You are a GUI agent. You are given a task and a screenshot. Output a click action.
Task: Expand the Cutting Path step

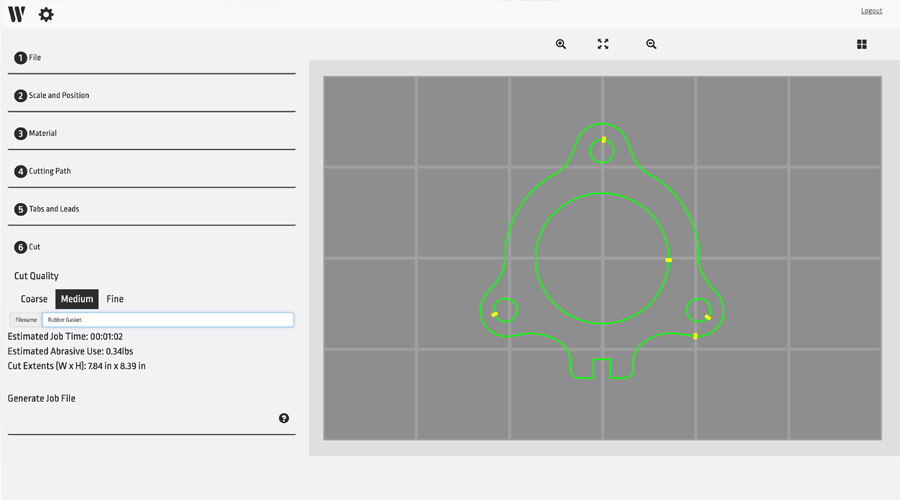pyautogui.click(x=152, y=171)
